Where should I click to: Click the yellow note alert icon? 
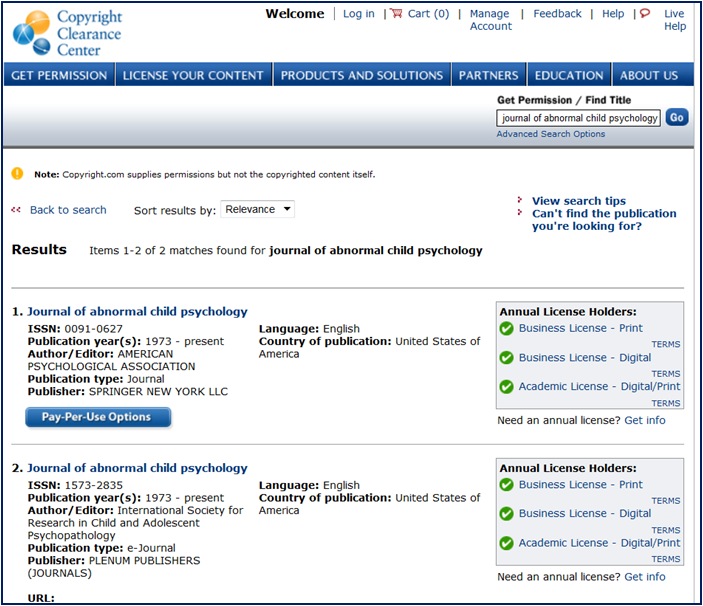coord(17,174)
